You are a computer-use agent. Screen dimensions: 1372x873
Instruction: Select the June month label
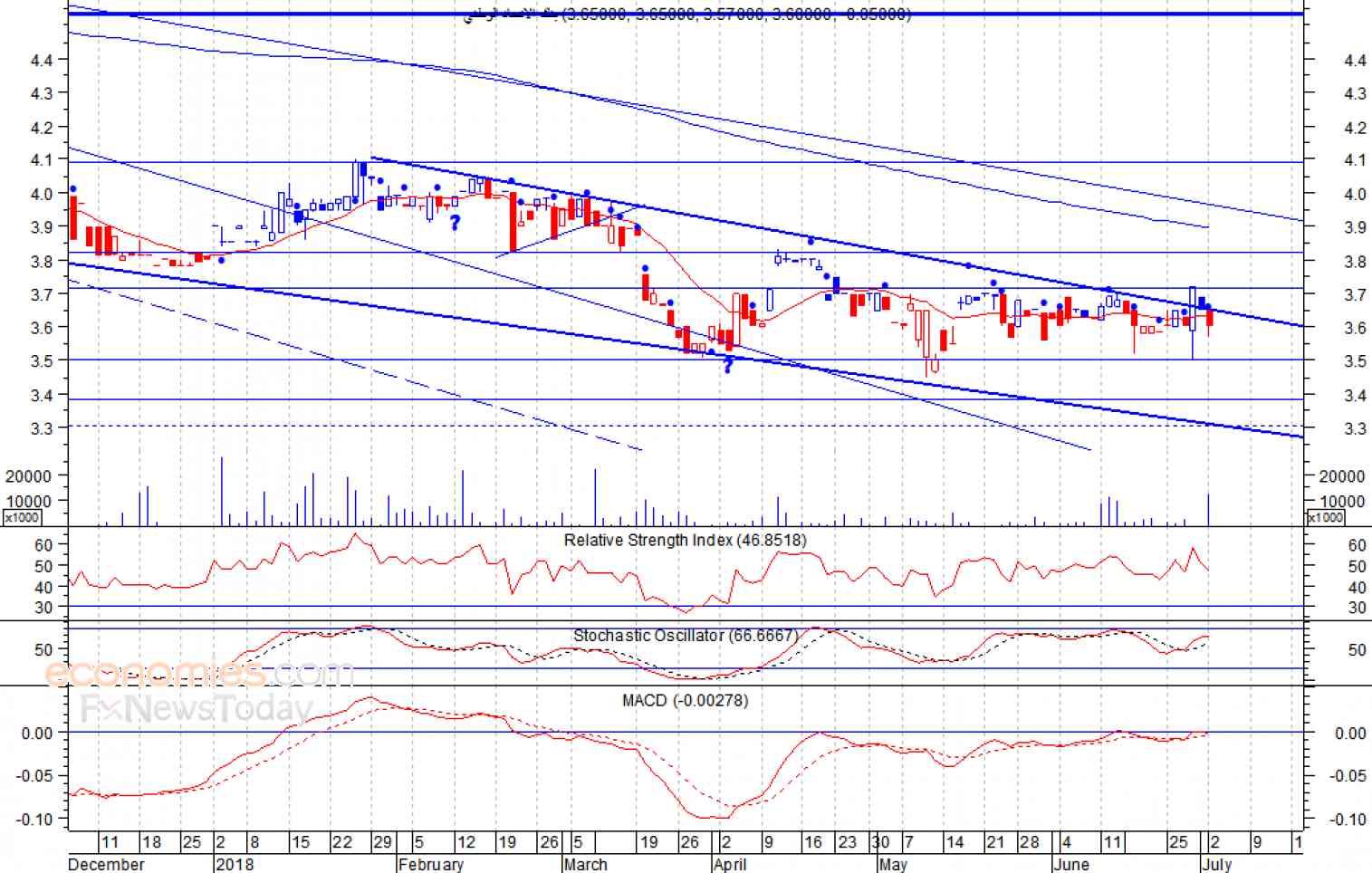(x=1071, y=864)
